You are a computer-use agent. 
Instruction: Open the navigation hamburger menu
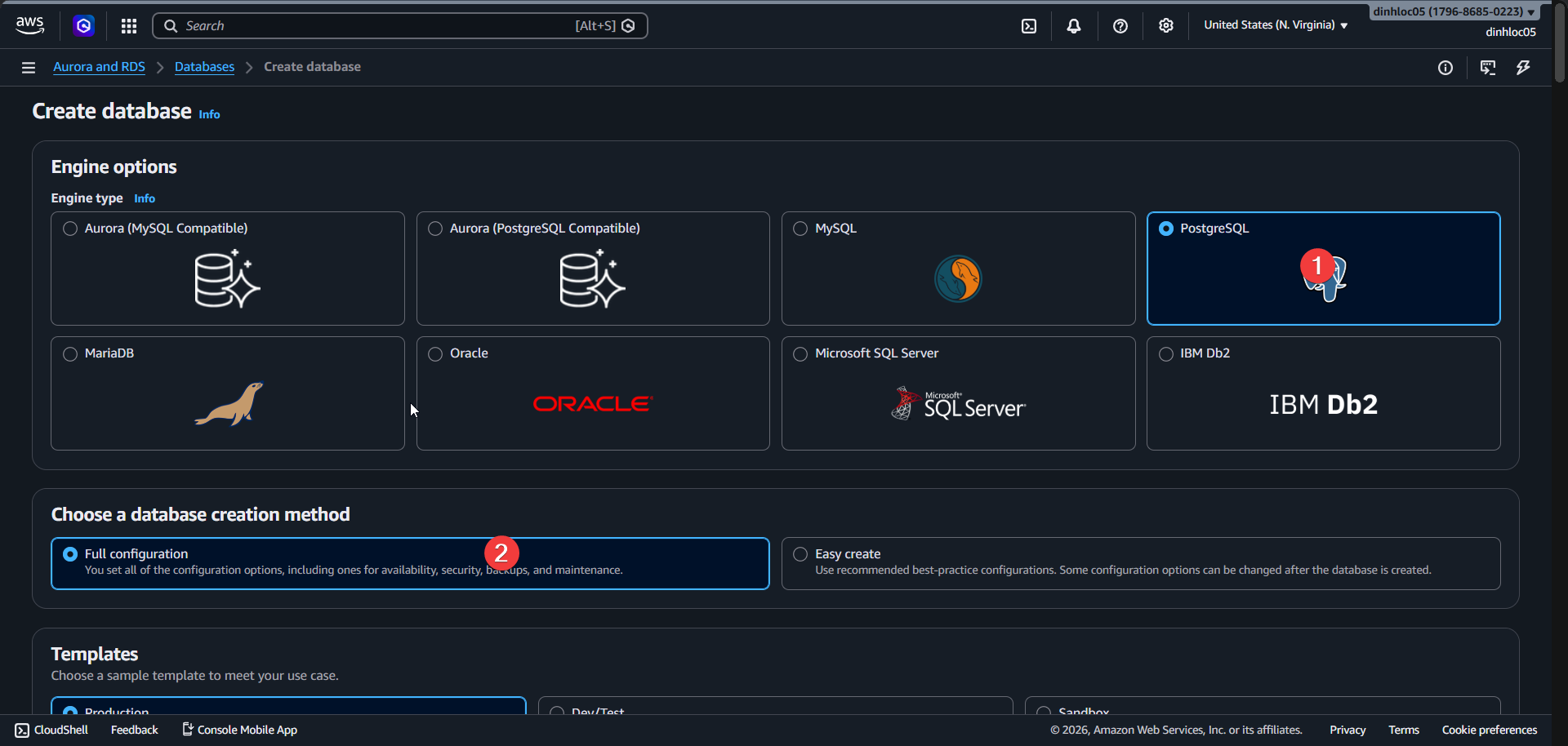28,67
